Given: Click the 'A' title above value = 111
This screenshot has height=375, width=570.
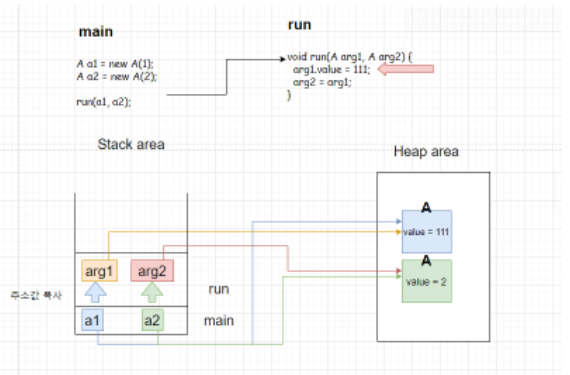Looking at the screenshot, I should 426,207.
